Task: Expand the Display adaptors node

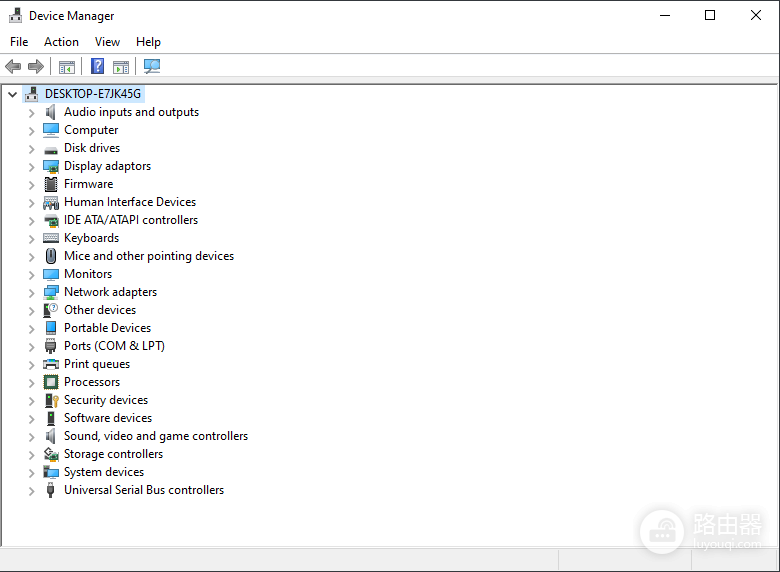Action: pyautogui.click(x=31, y=167)
